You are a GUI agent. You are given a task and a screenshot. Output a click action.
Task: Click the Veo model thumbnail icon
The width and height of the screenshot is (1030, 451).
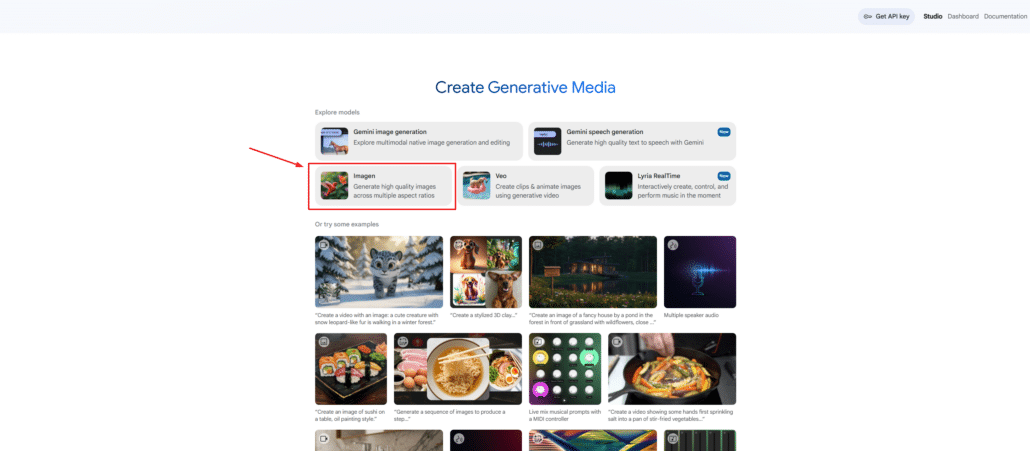pyautogui.click(x=477, y=185)
